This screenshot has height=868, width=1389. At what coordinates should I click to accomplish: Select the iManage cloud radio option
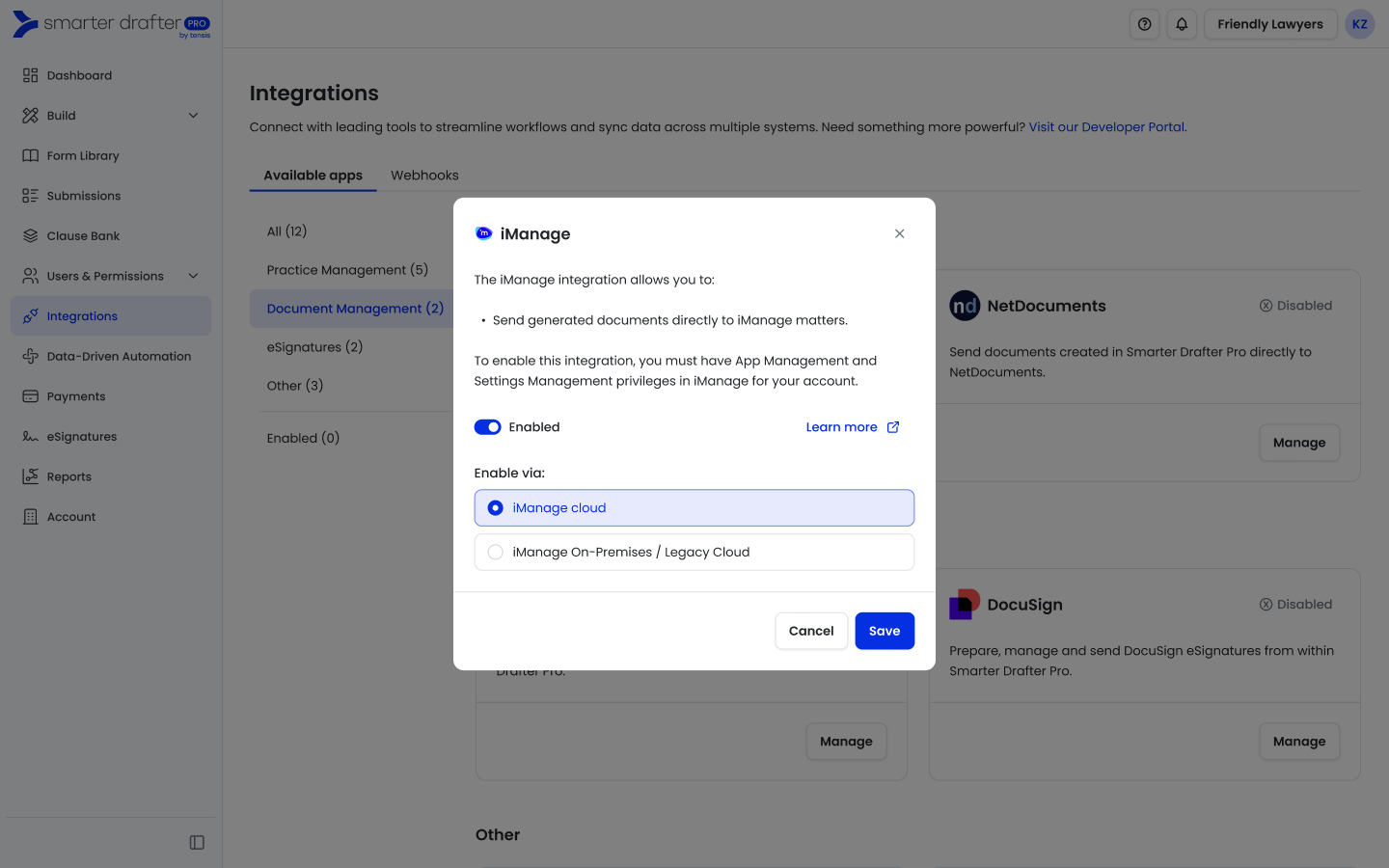pyautogui.click(x=496, y=508)
